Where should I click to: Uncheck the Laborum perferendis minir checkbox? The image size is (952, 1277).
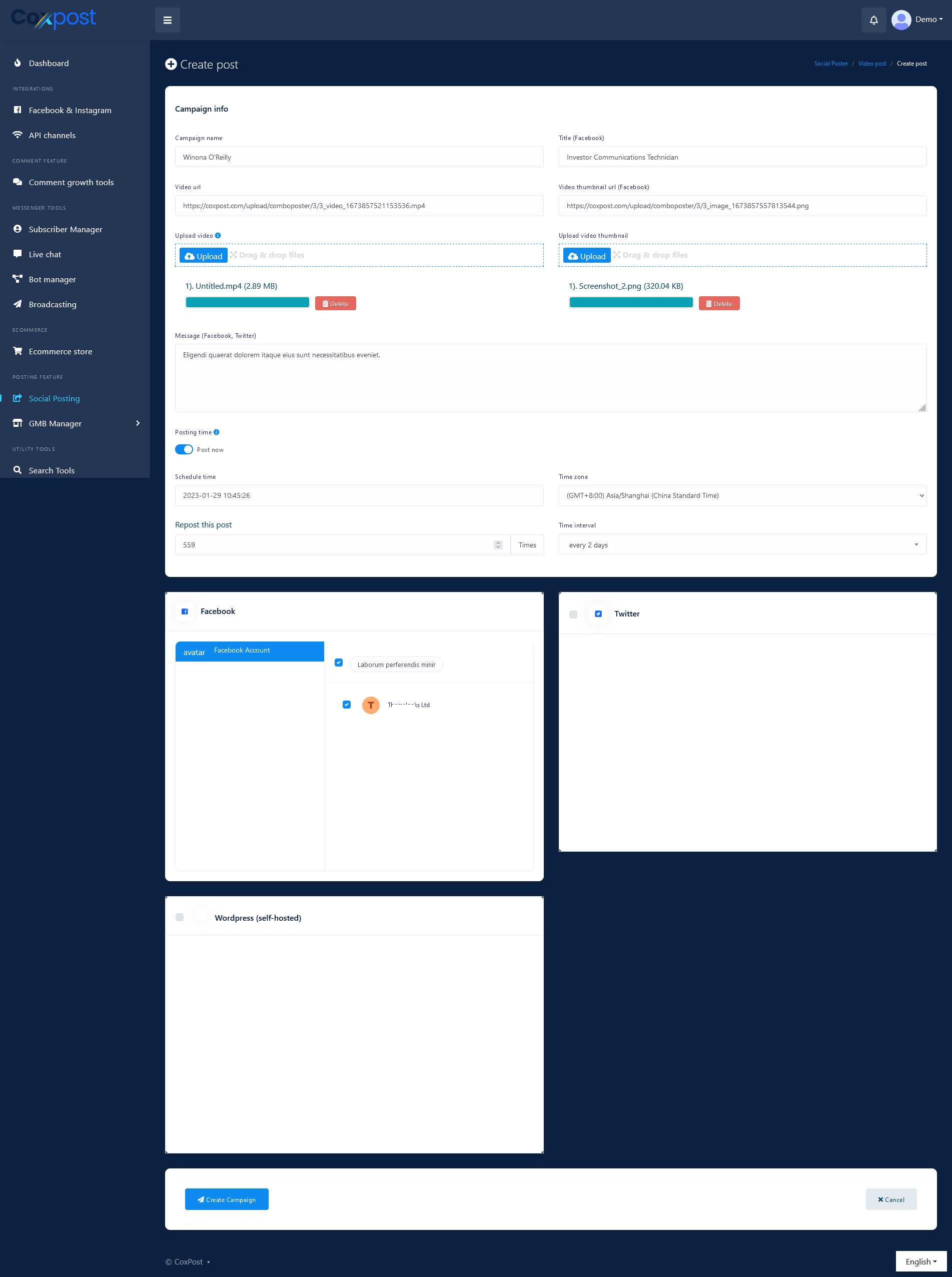coord(339,663)
